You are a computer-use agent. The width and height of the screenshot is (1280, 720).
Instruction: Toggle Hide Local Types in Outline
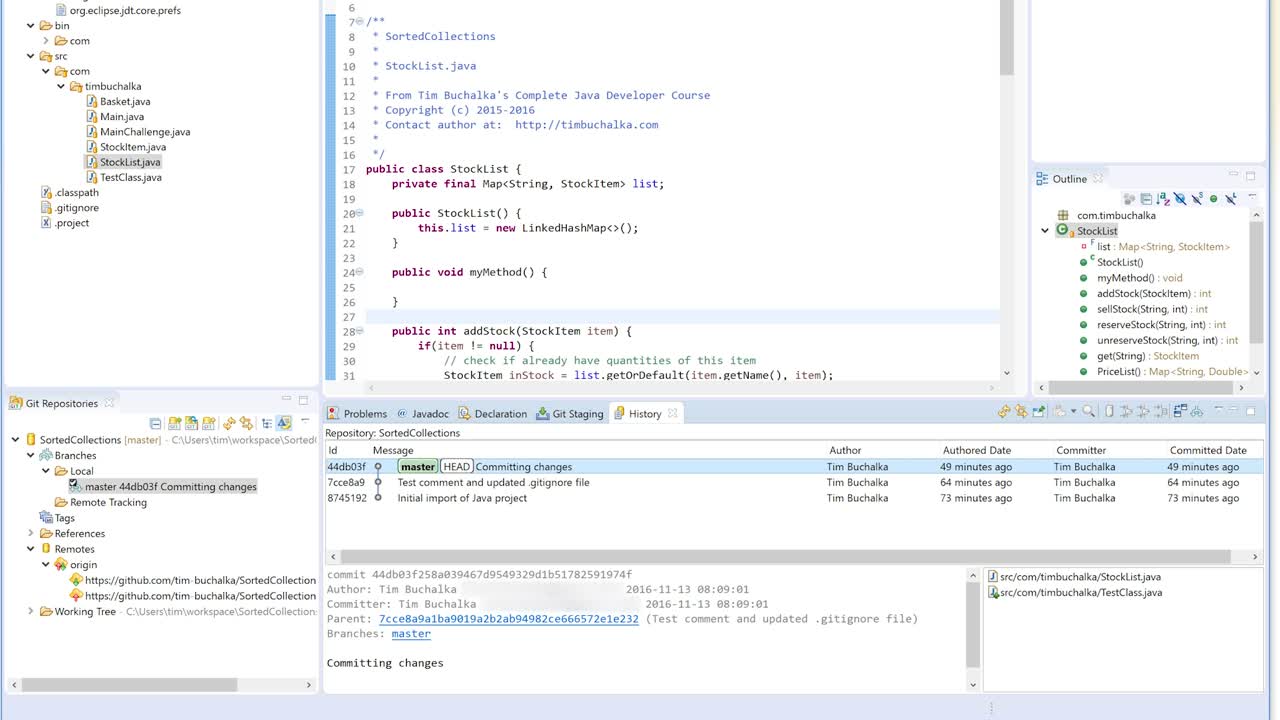pyautogui.click(x=1231, y=199)
